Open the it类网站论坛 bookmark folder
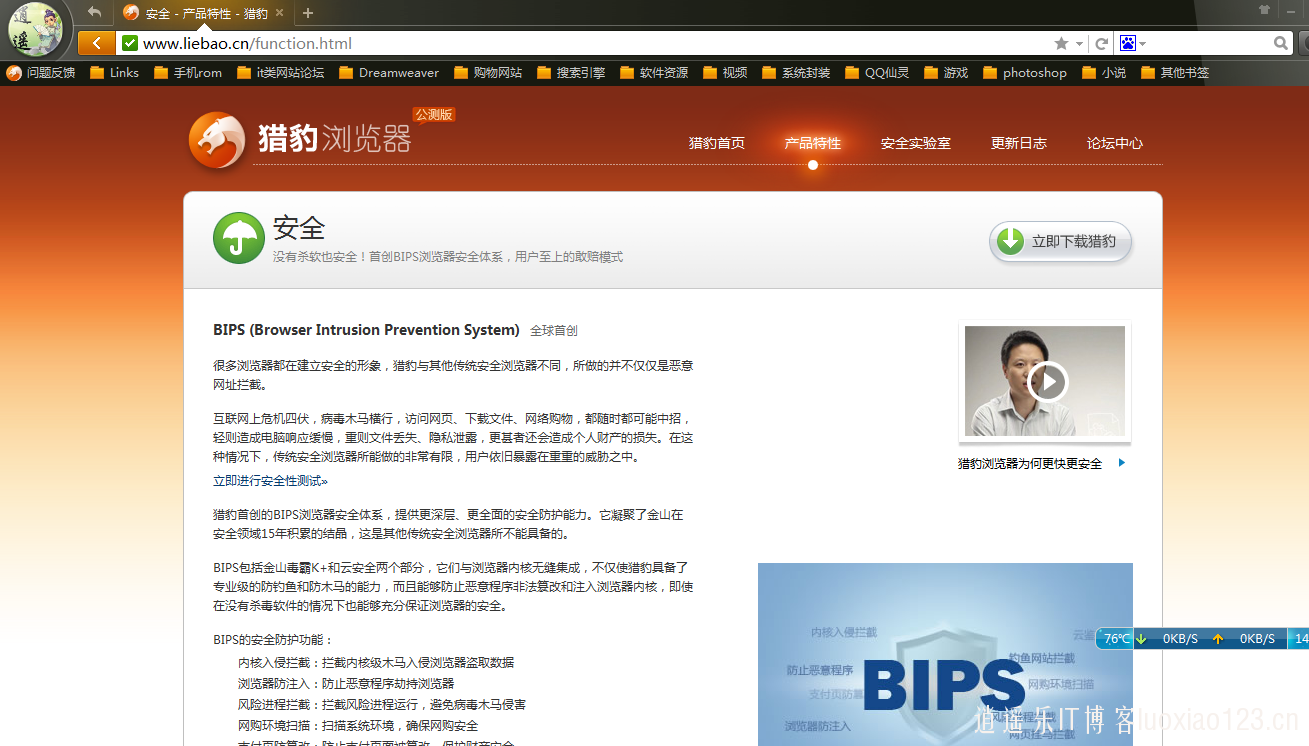The height and width of the screenshot is (746, 1309). 281,72
